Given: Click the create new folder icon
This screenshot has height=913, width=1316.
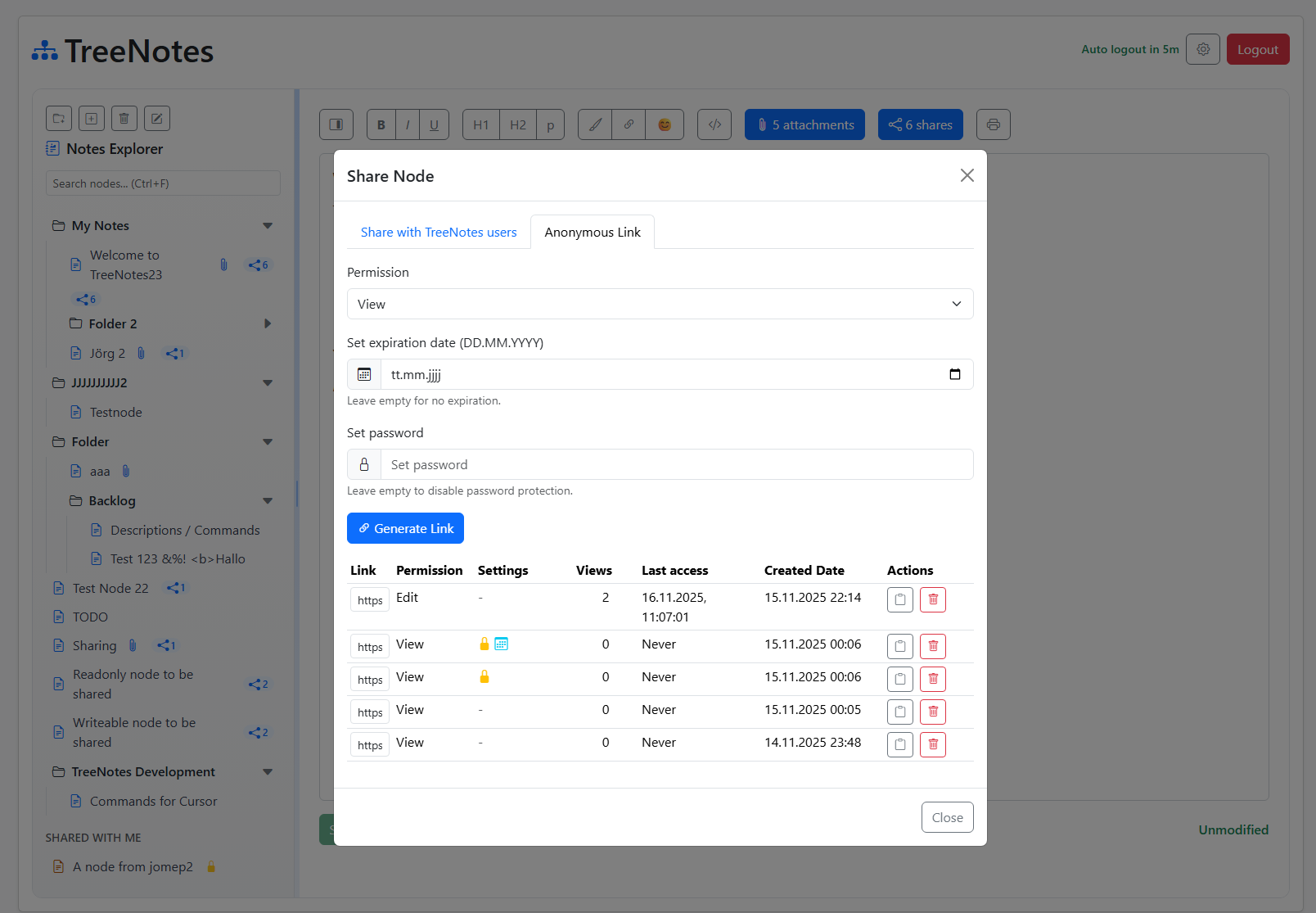Looking at the screenshot, I should 58,118.
